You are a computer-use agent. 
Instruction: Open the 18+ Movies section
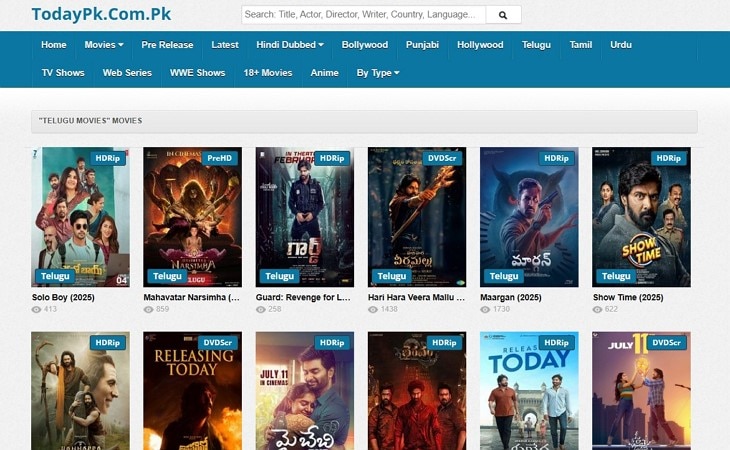268,73
